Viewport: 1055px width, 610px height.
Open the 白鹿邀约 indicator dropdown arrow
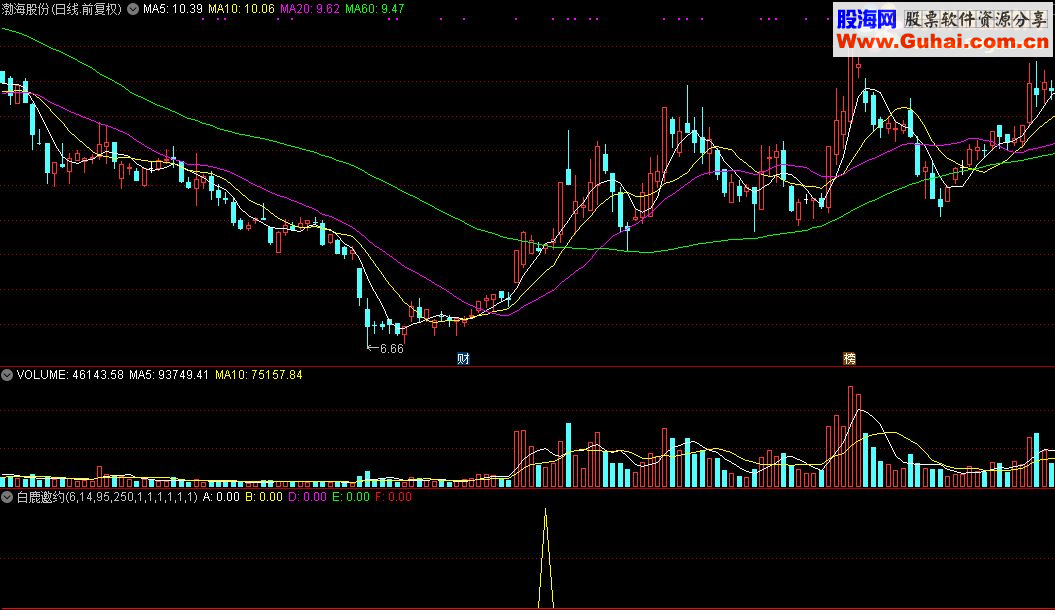7,498
